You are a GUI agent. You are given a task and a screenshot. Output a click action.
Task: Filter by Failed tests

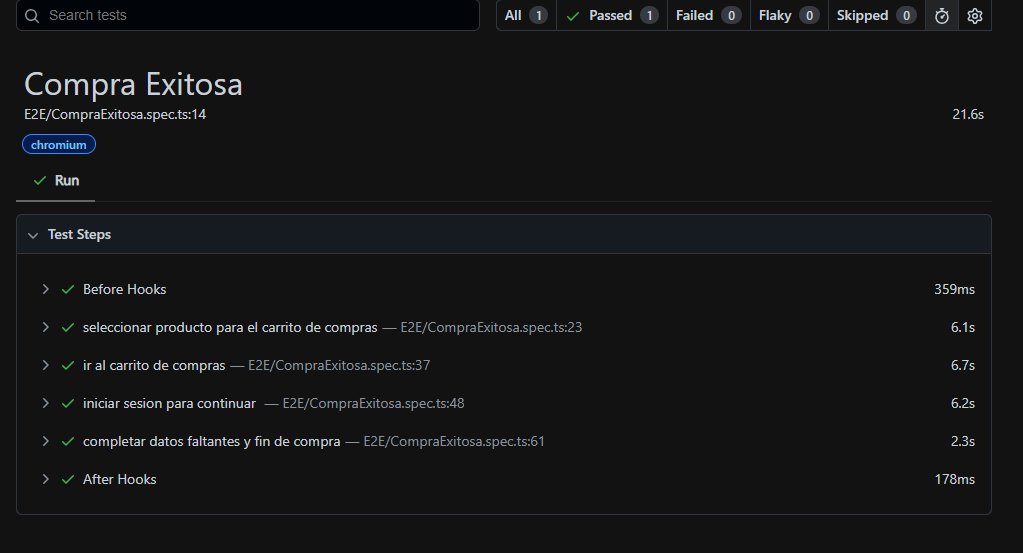[708, 16]
